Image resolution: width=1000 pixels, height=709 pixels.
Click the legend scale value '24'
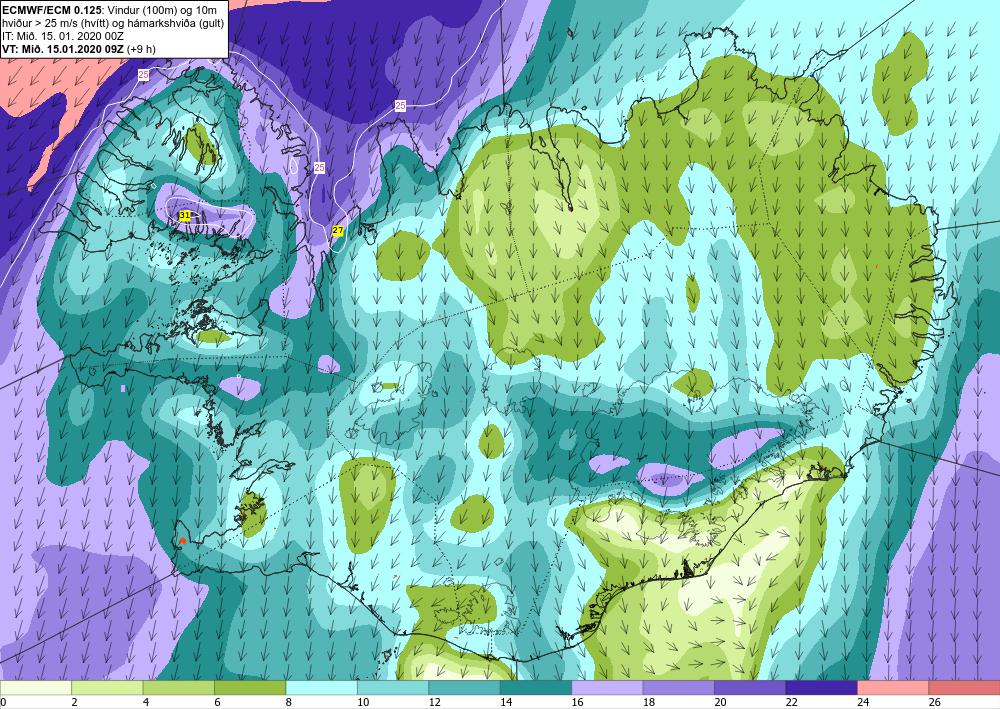863,702
